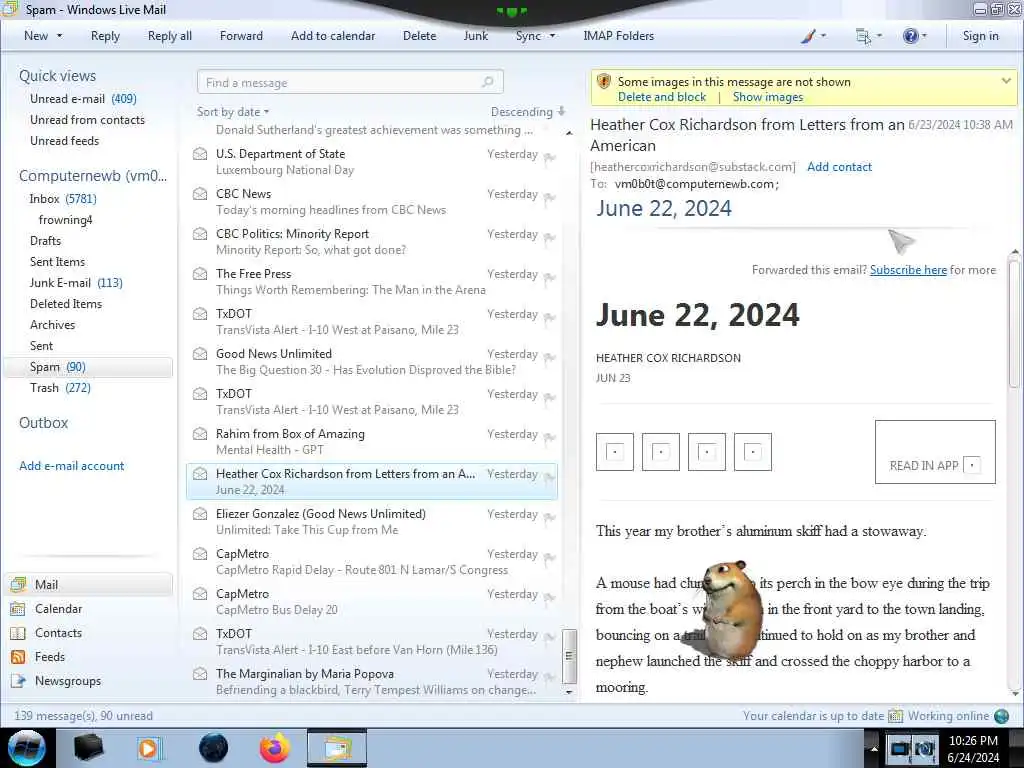This screenshot has width=1024, height=768.
Task: Click Add to calendar in toolbar
Action: 333,36
